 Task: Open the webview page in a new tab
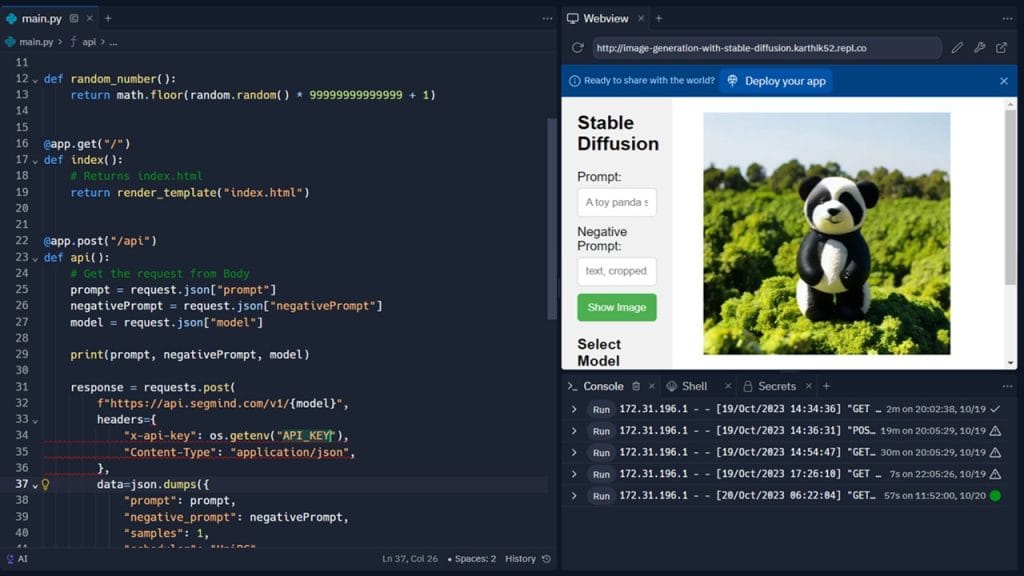point(1001,47)
